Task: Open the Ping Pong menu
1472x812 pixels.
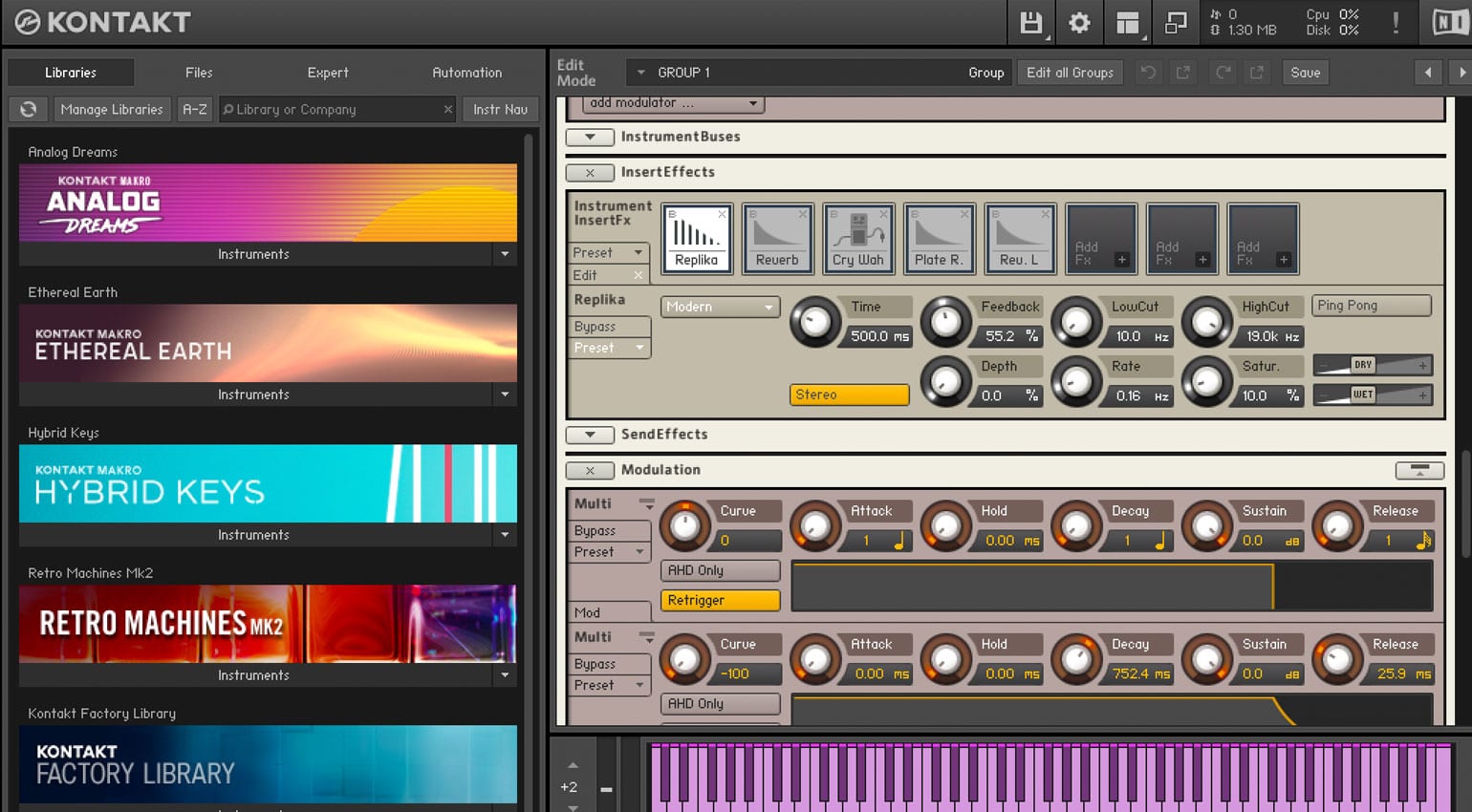Action: point(1372,306)
